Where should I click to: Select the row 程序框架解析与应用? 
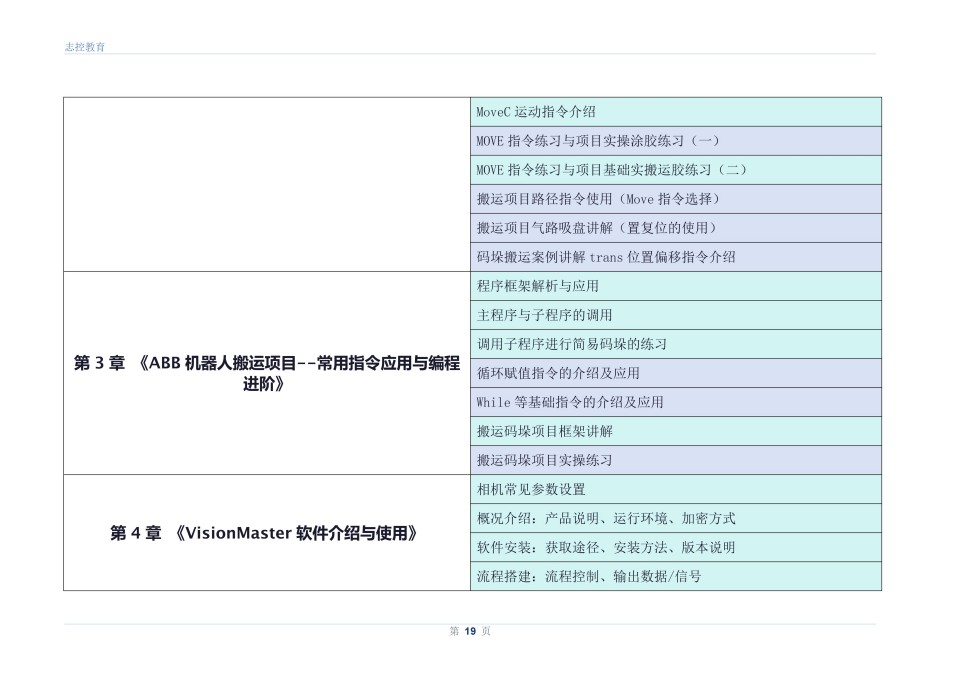(676, 286)
